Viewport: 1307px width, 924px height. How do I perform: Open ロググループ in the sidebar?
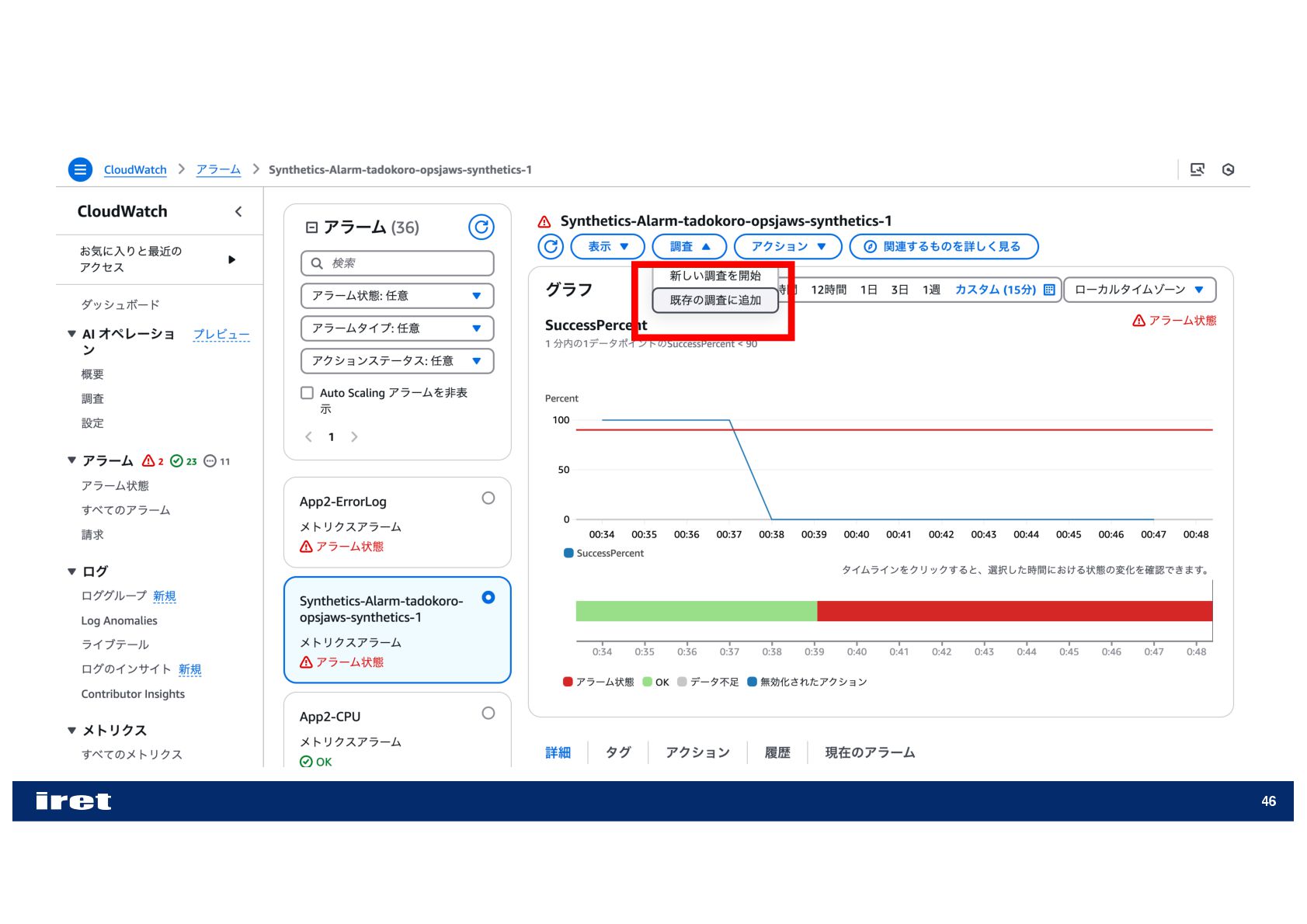tap(114, 596)
